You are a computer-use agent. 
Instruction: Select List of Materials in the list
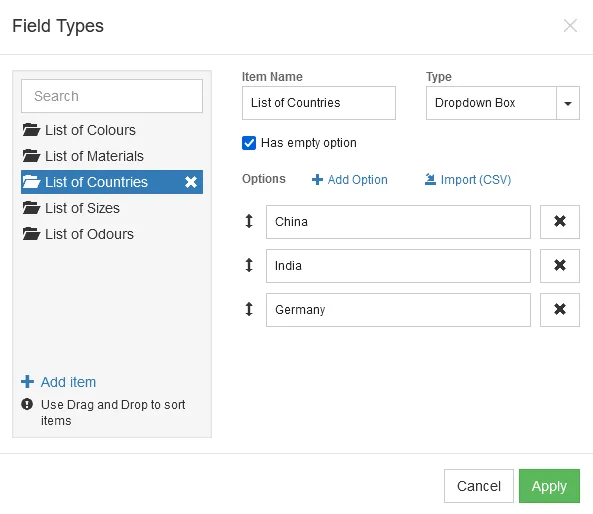(112, 156)
